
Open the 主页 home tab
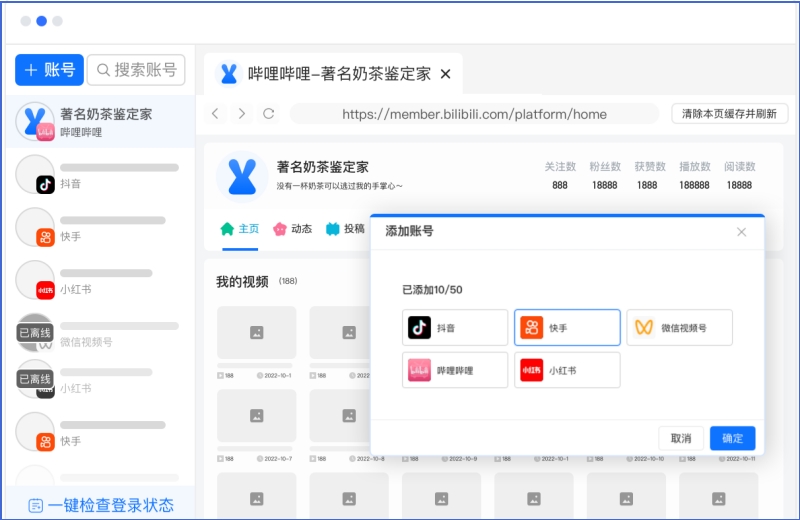[x=240, y=229]
